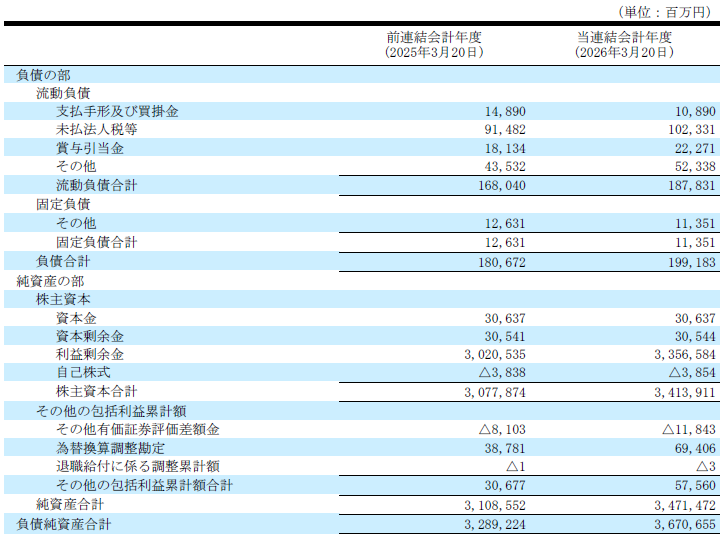
Task: Select the その他有価証券評価差額金 row label
Action: point(138,429)
